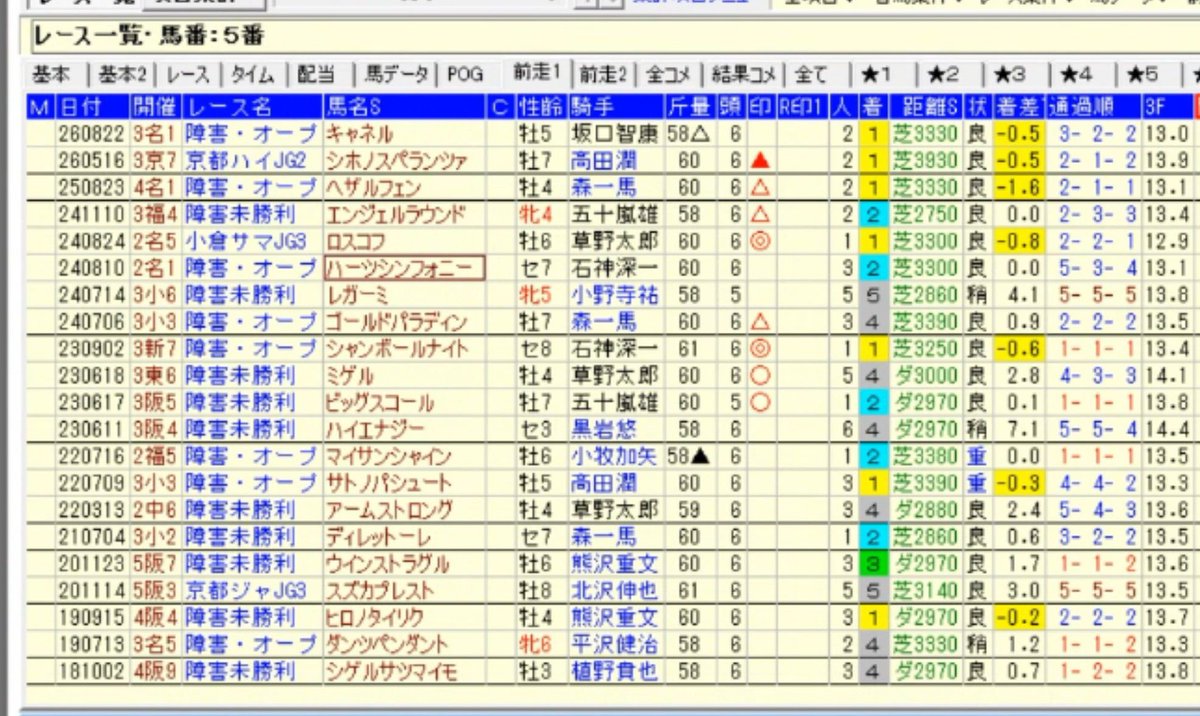Open horse ビッグスコール

pyautogui.click(x=379, y=403)
